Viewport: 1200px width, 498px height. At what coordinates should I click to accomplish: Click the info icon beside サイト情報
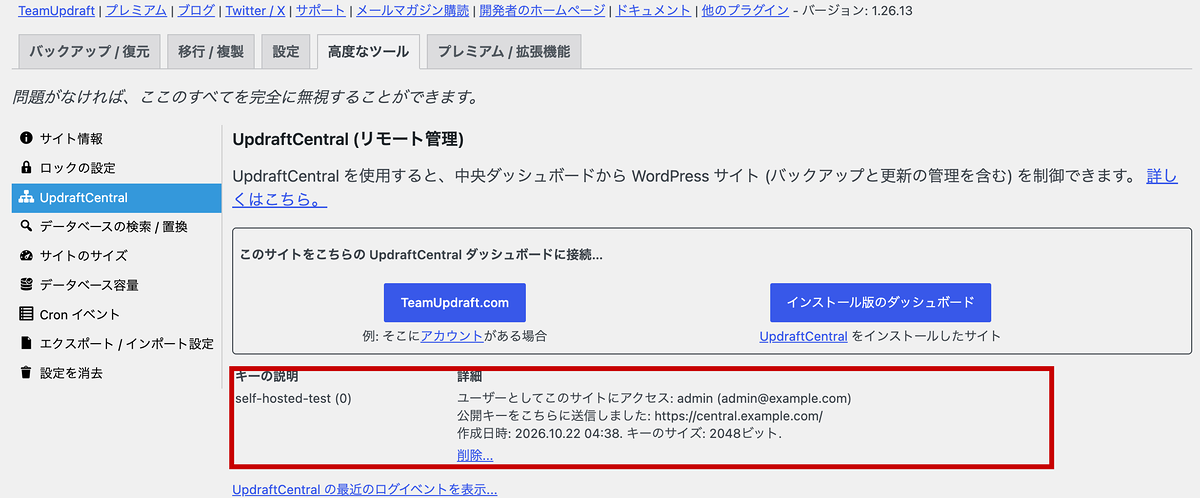(x=26, y=139)
